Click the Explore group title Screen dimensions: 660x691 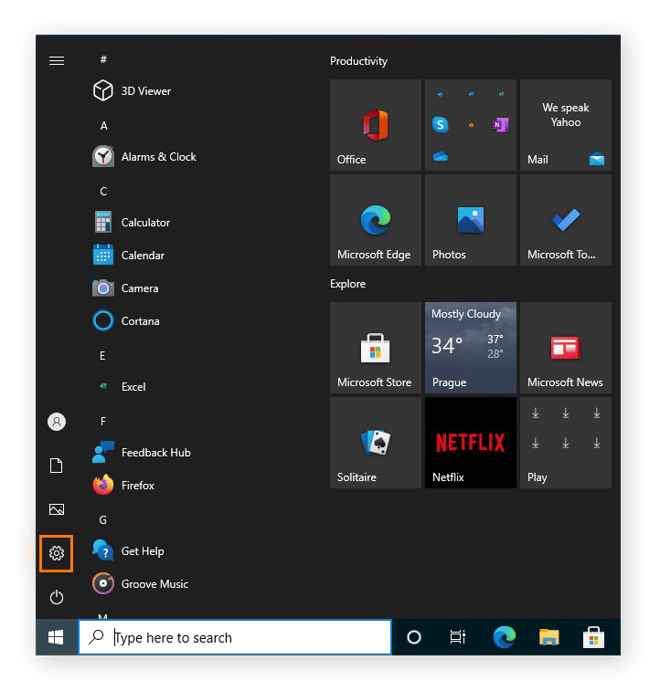[x=348, y=284]
